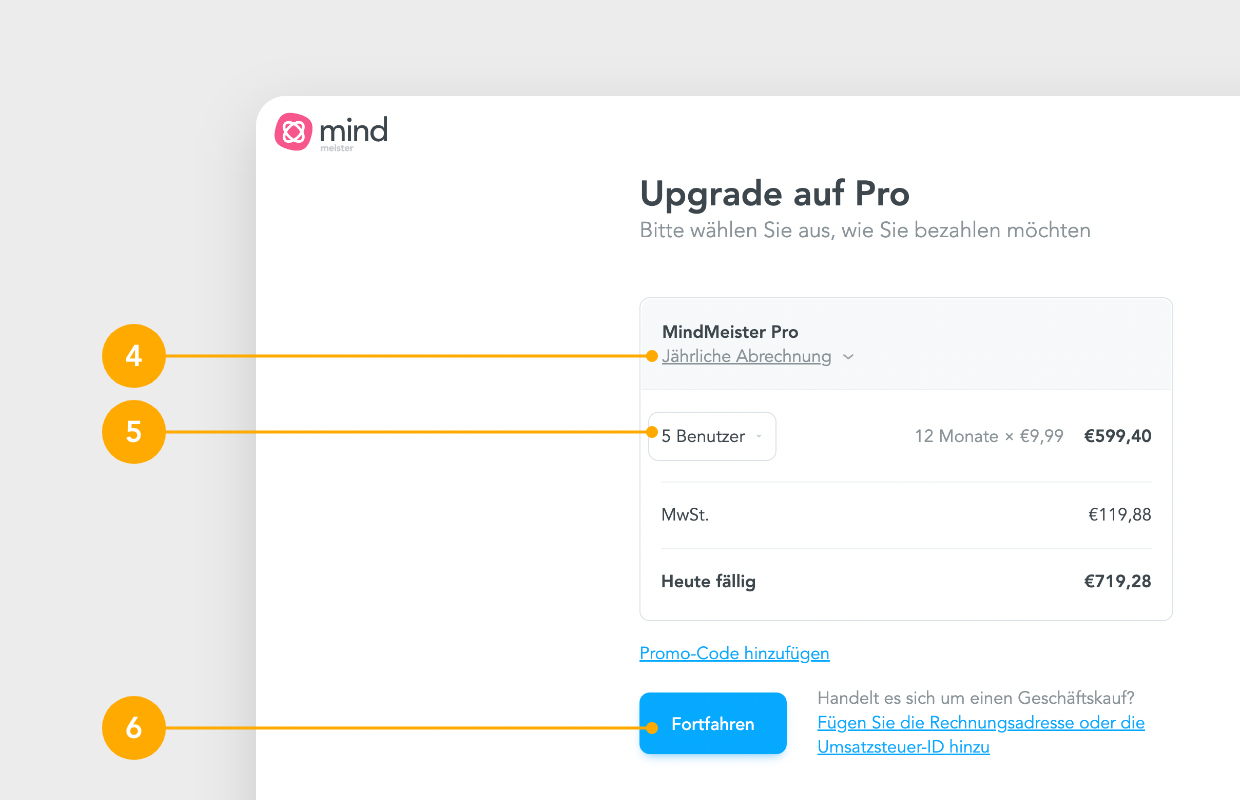
Task: Click the MindMeister pink logo icon
Action: tap(294, 132)
